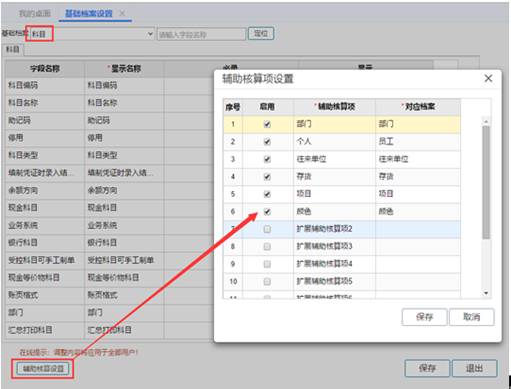Click scrollbar up arrow in dialog list

coord(486,121)
